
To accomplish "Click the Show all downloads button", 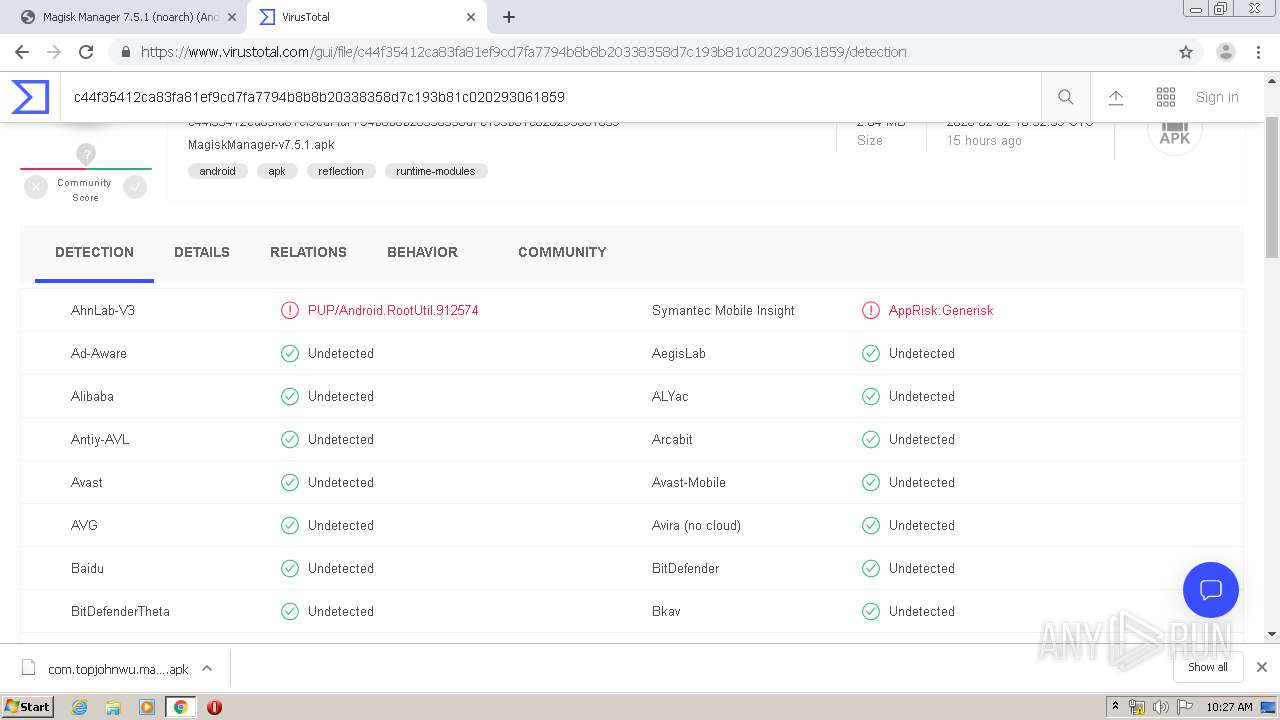I will (1208, 667).
